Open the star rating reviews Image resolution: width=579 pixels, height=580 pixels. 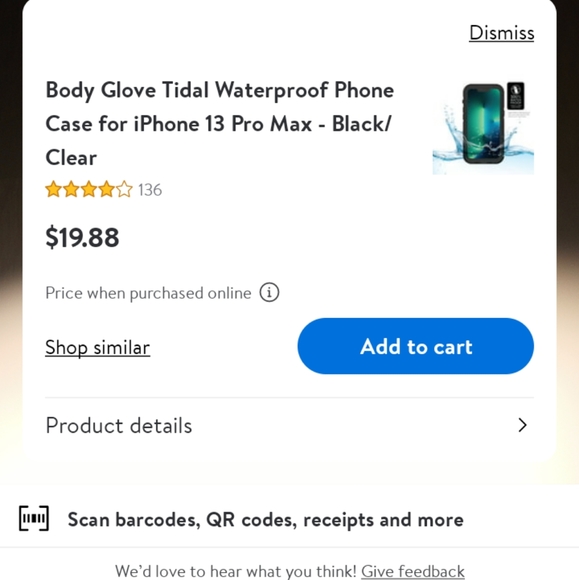(88, 189)
